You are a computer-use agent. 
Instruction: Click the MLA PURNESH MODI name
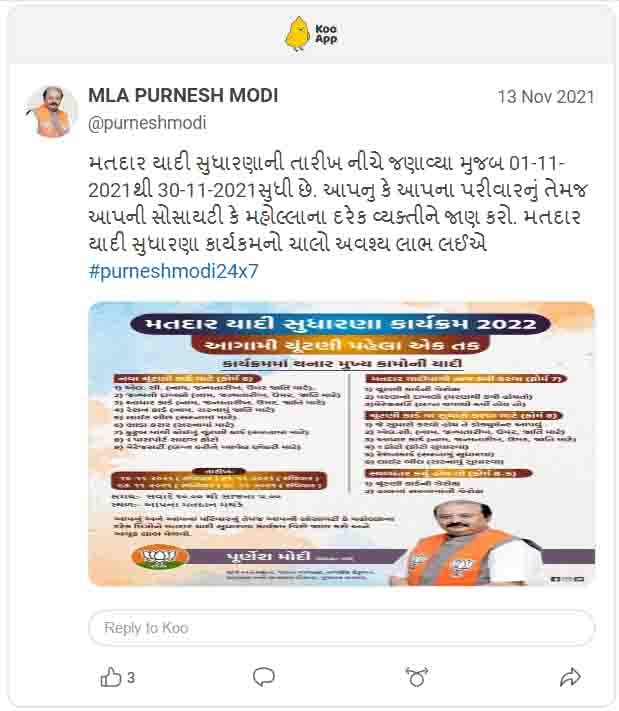click(x=183, y=95)
